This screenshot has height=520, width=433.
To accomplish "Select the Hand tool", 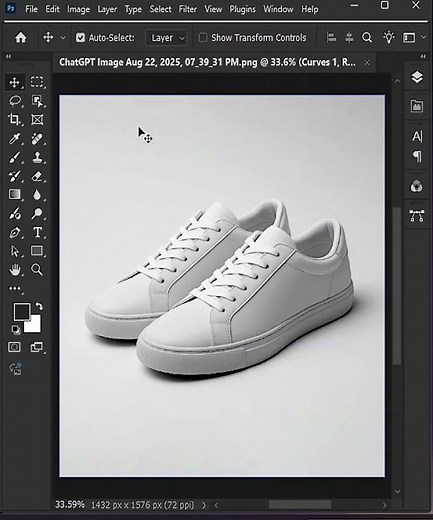I will [x=14, y=269].
